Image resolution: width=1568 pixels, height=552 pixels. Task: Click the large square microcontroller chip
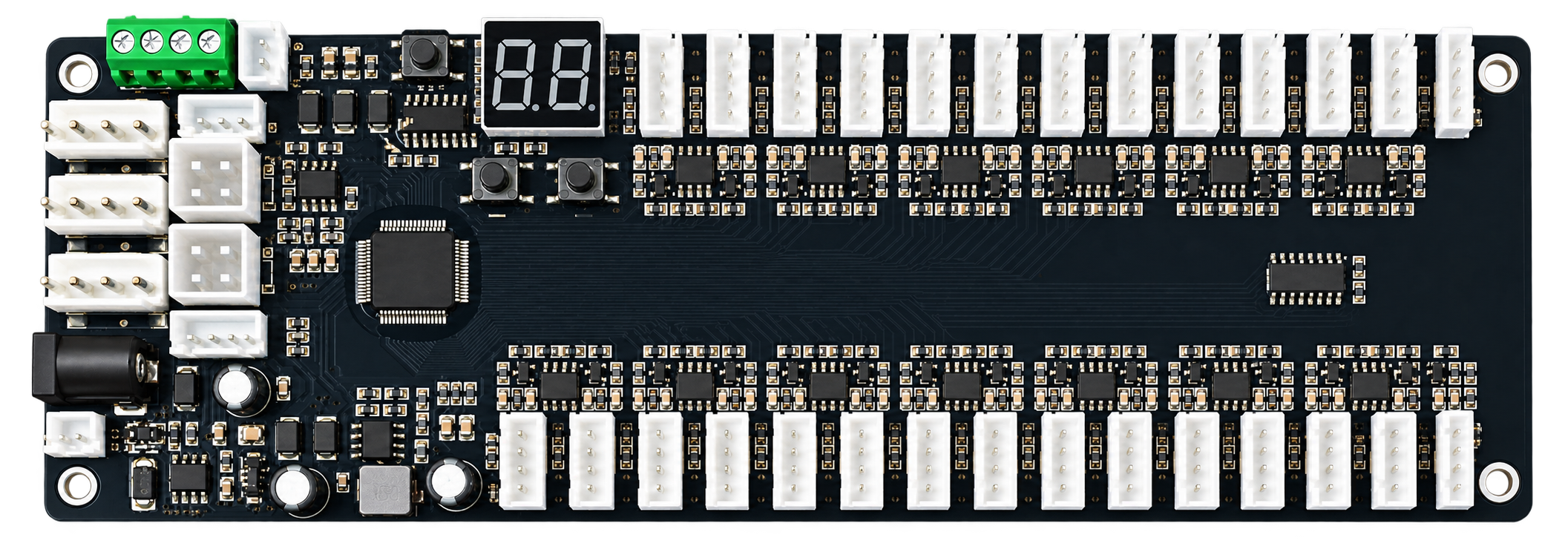[x=413, y=272]
